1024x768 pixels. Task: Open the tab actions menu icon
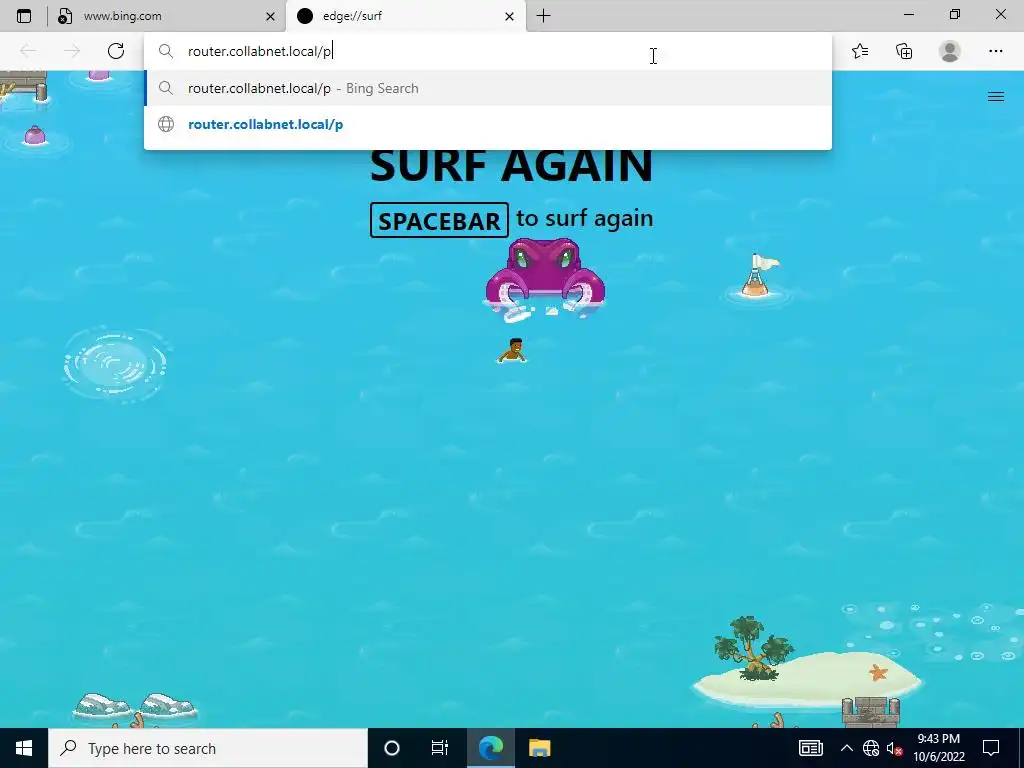pyautogui.click(x=24, y=16)
